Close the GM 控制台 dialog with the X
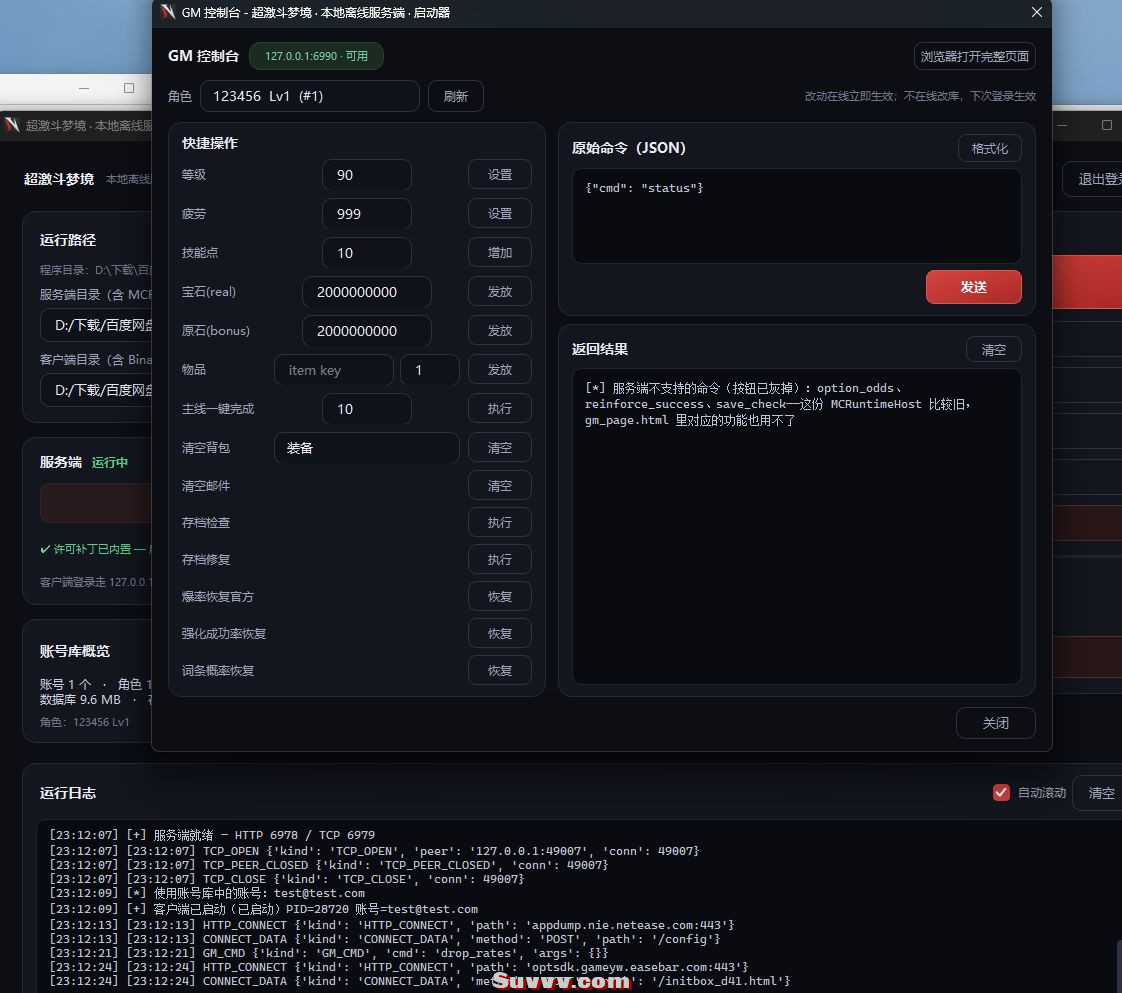The height and width of the screenshot is (993, 1122). pyautogui.click(x=1036, y=12)
